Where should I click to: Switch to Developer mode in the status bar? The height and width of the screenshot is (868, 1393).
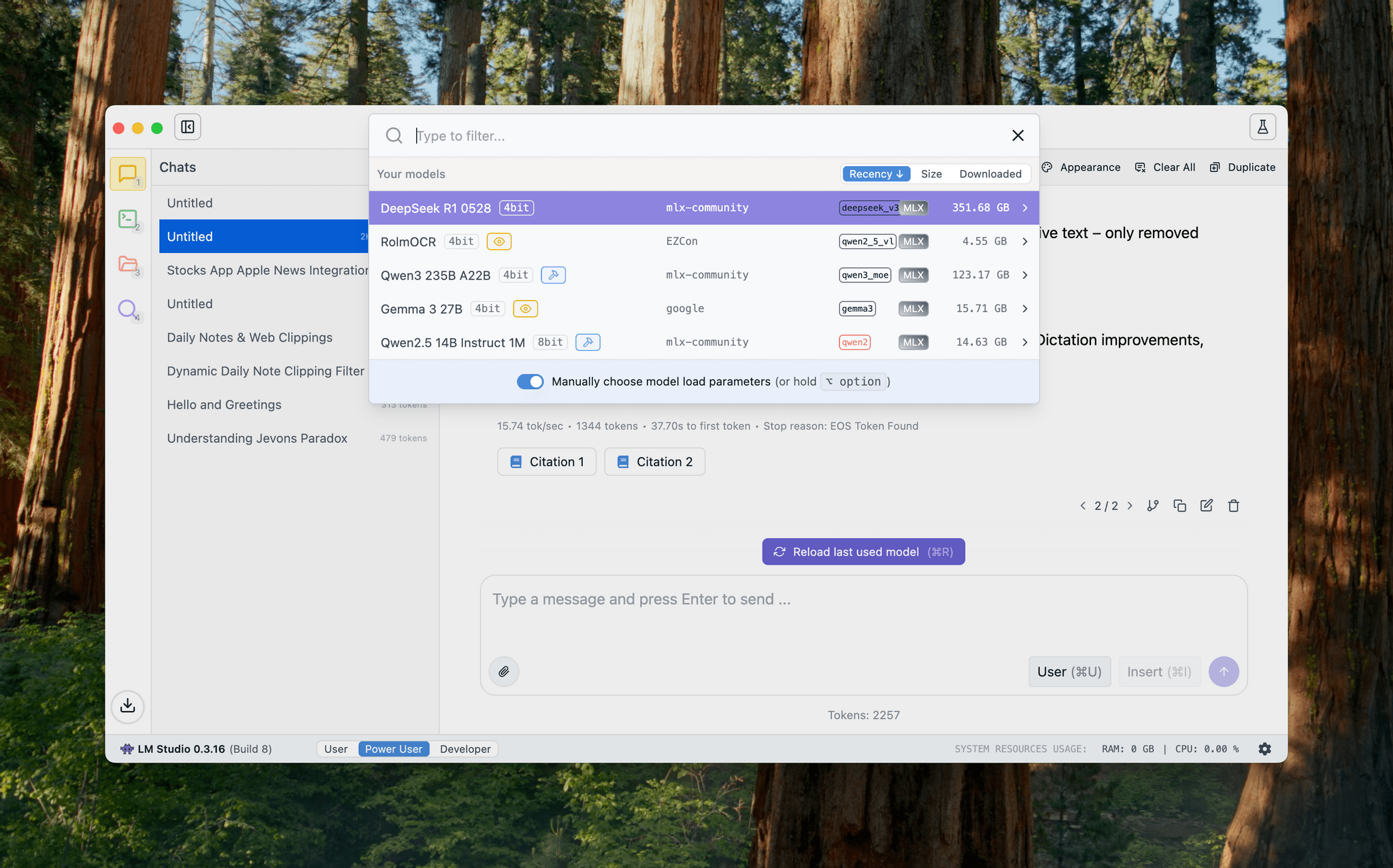[465, 749]
